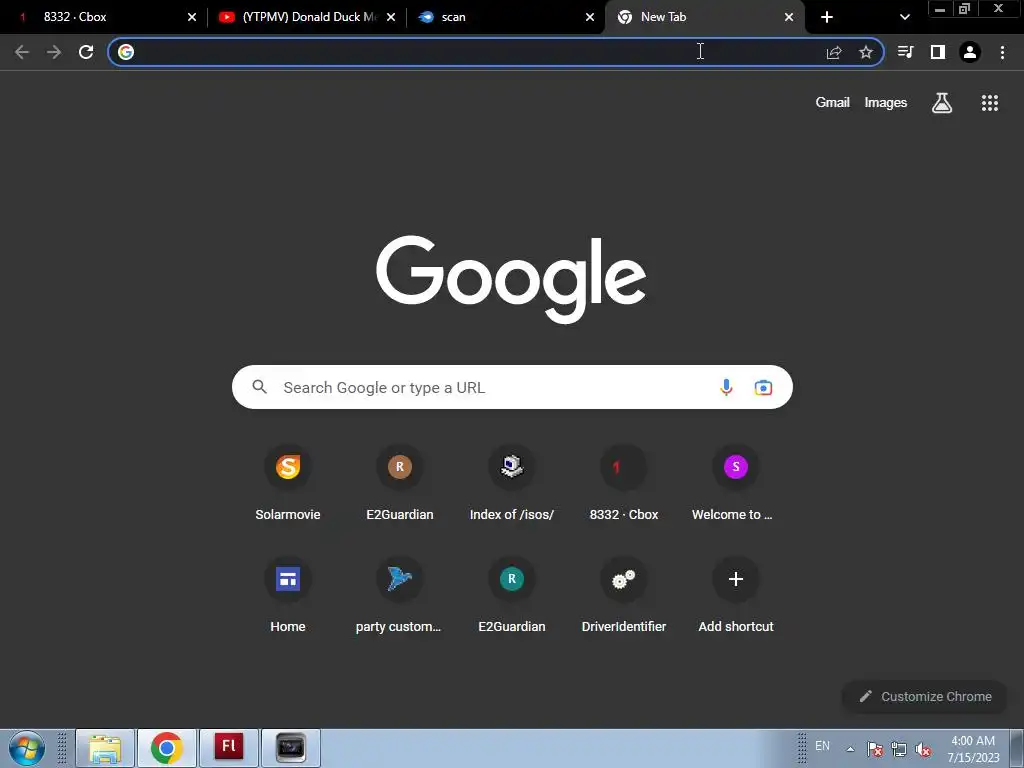Start voice search with the microphone icon
1024x768 pixels.
[726, 387]
